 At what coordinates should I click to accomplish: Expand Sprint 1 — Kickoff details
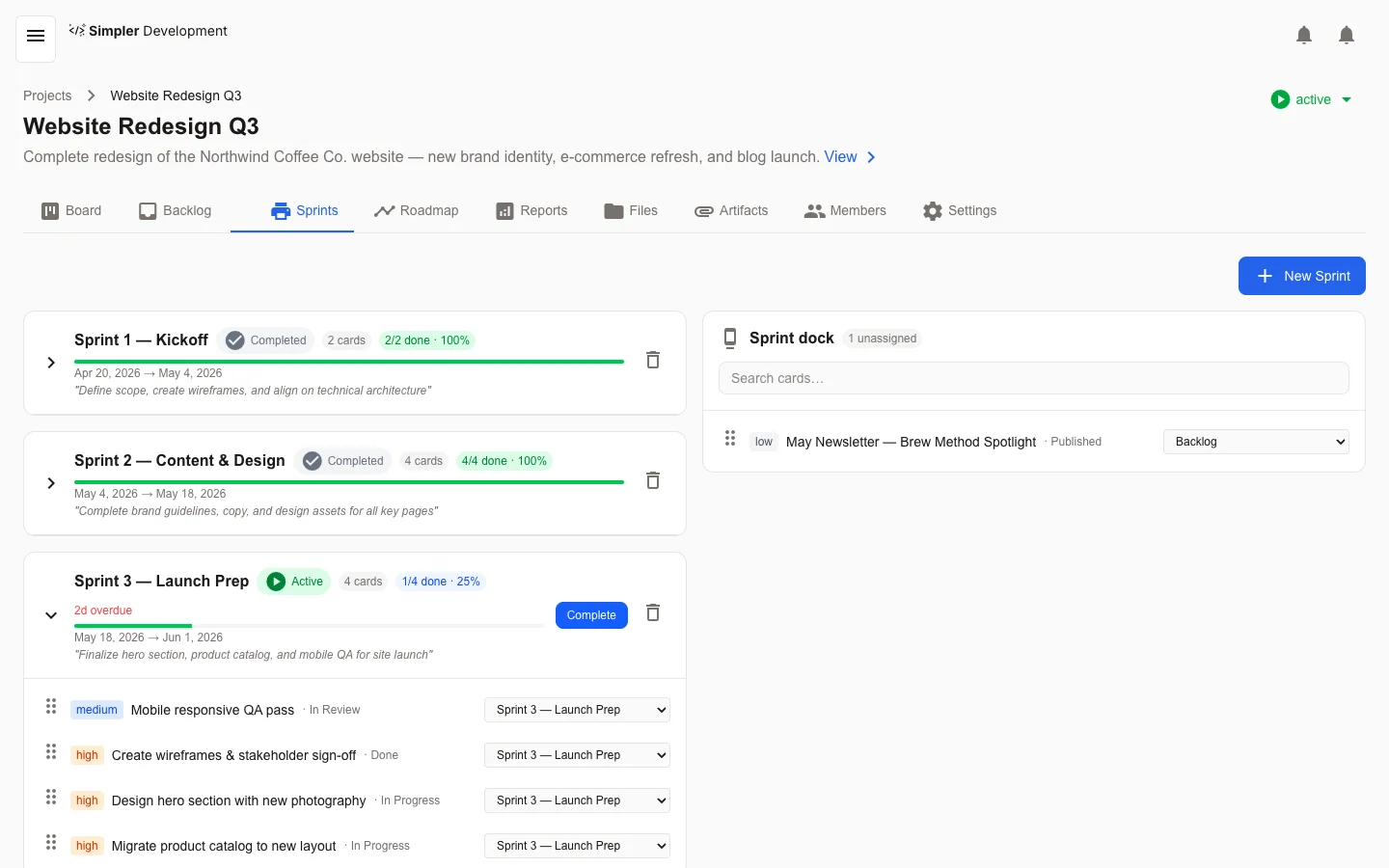pos(51,363)
